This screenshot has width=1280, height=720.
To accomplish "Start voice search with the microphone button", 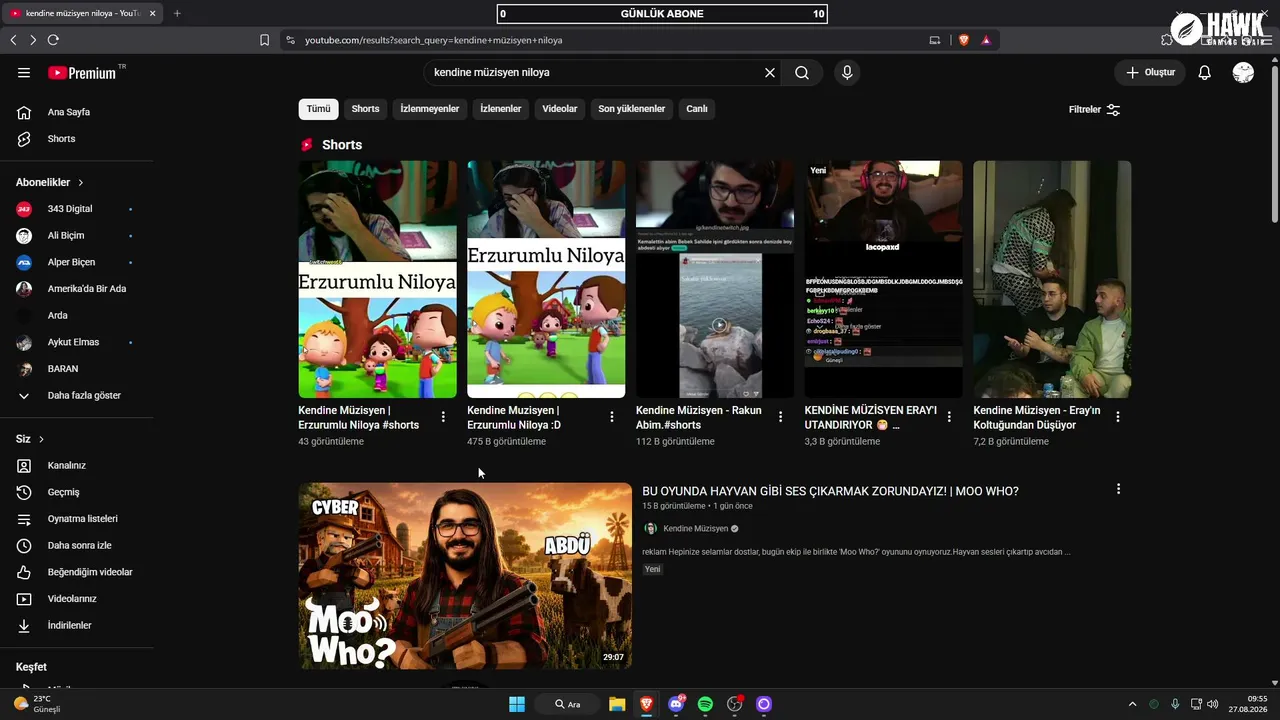I will coord(847,72).
